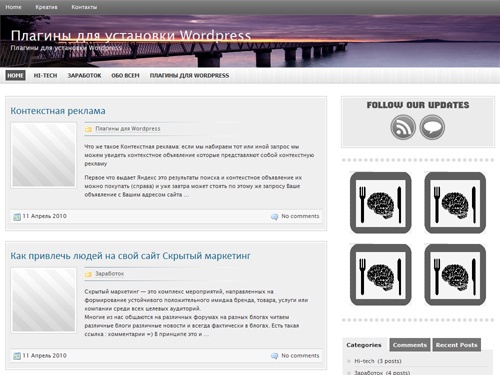This screenshot has width=500, height=375.
Task: Go to Home in top bar
Action: coord(13,7)
